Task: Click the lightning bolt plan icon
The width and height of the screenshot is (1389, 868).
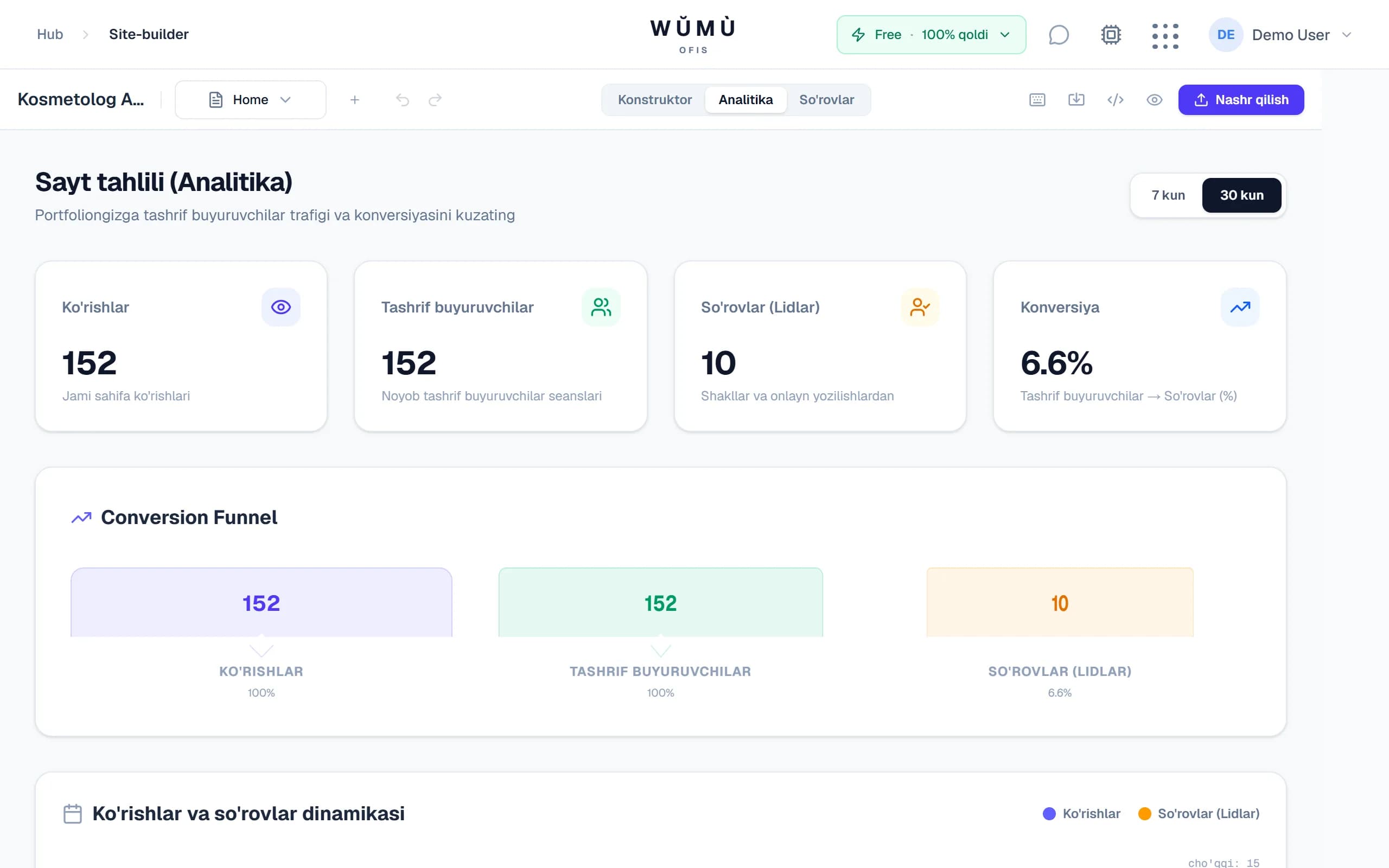Action: point(858,34)
